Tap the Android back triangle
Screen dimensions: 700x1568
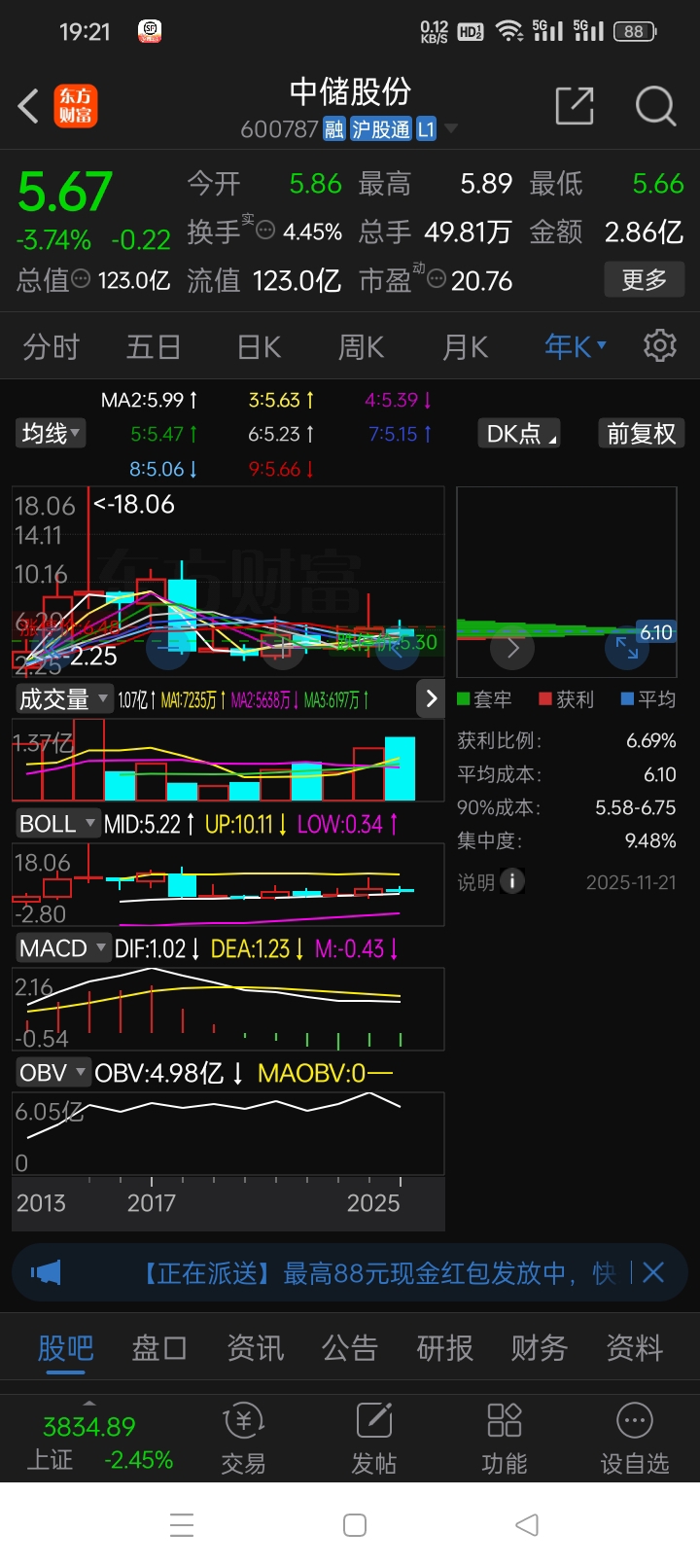coord(527,1524)
